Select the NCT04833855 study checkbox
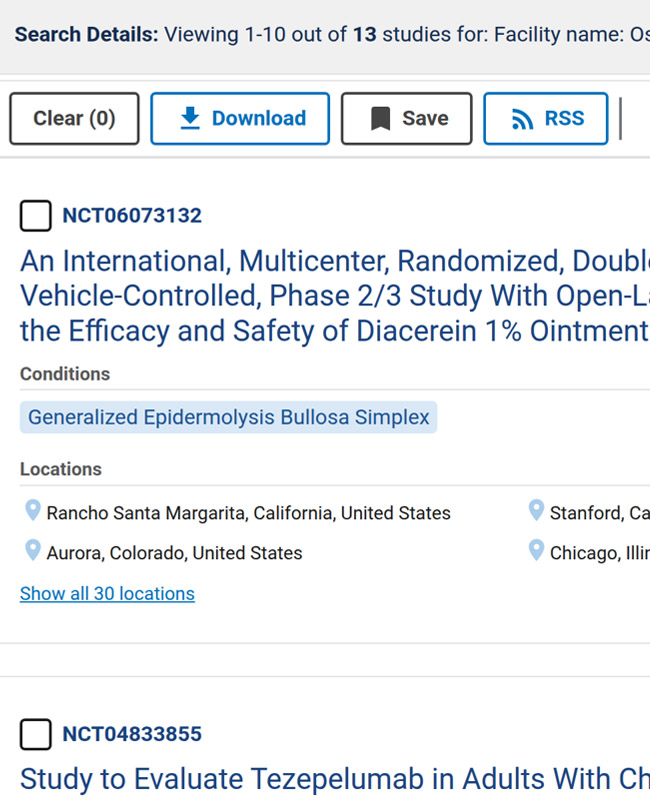 36,734
